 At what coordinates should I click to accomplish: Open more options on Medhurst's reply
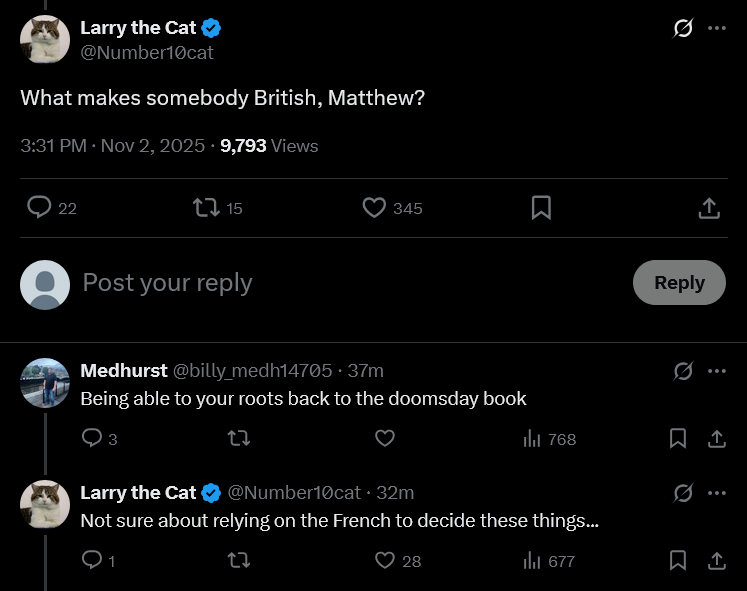click(x=716, y=371)
